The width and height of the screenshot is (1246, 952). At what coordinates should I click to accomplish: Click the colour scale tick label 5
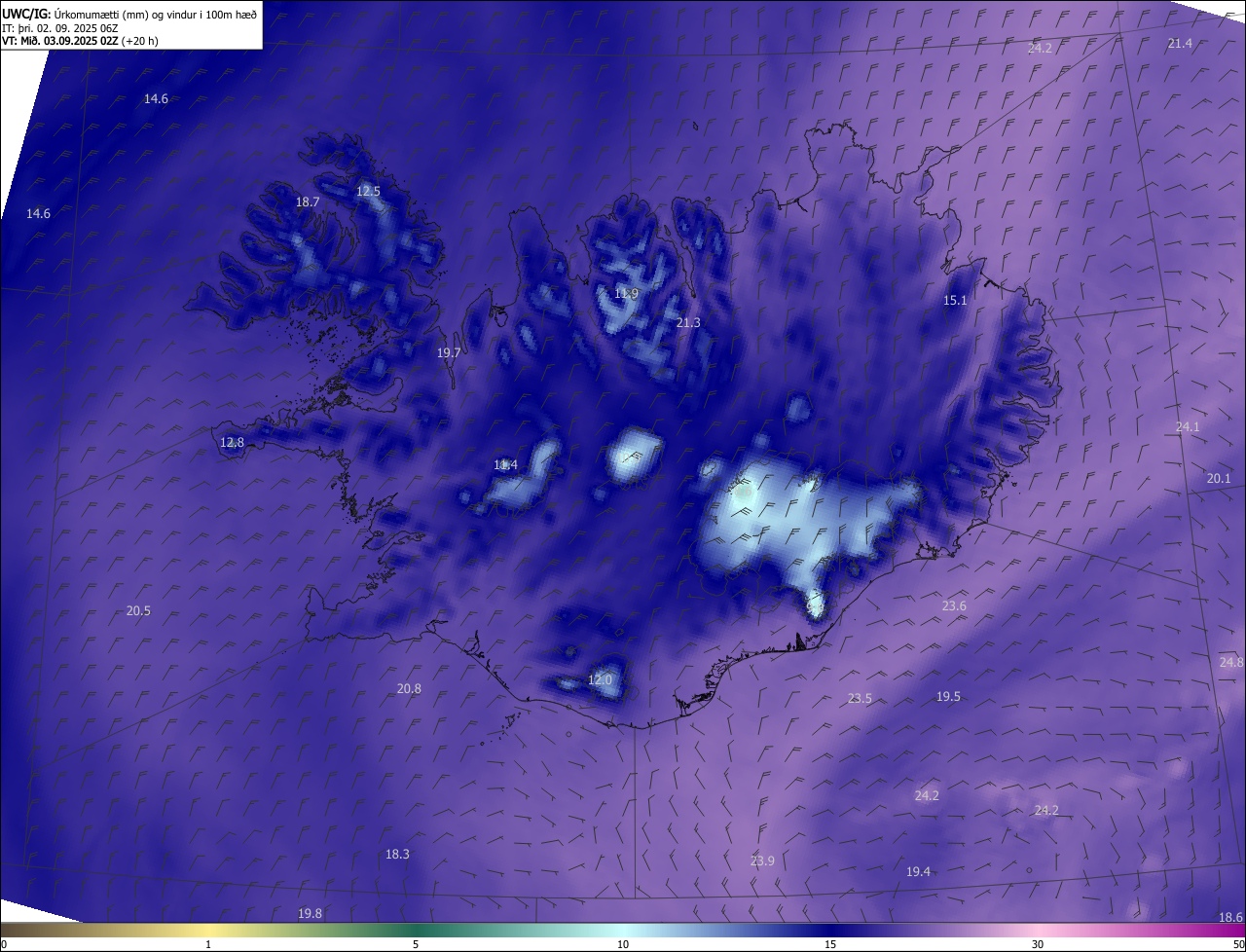(416, 945)
